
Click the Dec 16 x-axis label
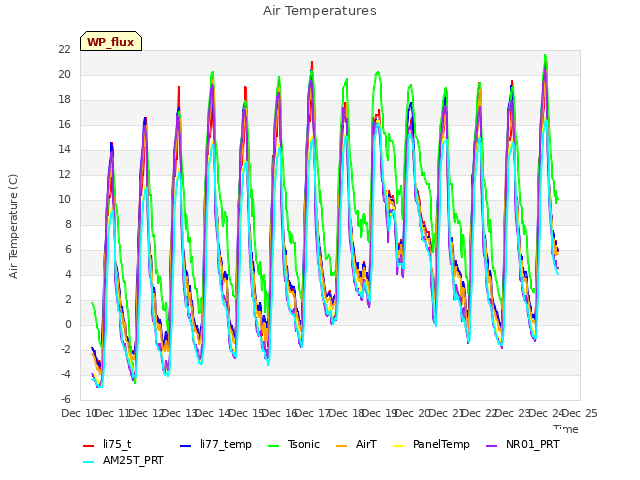pos(280,413)
